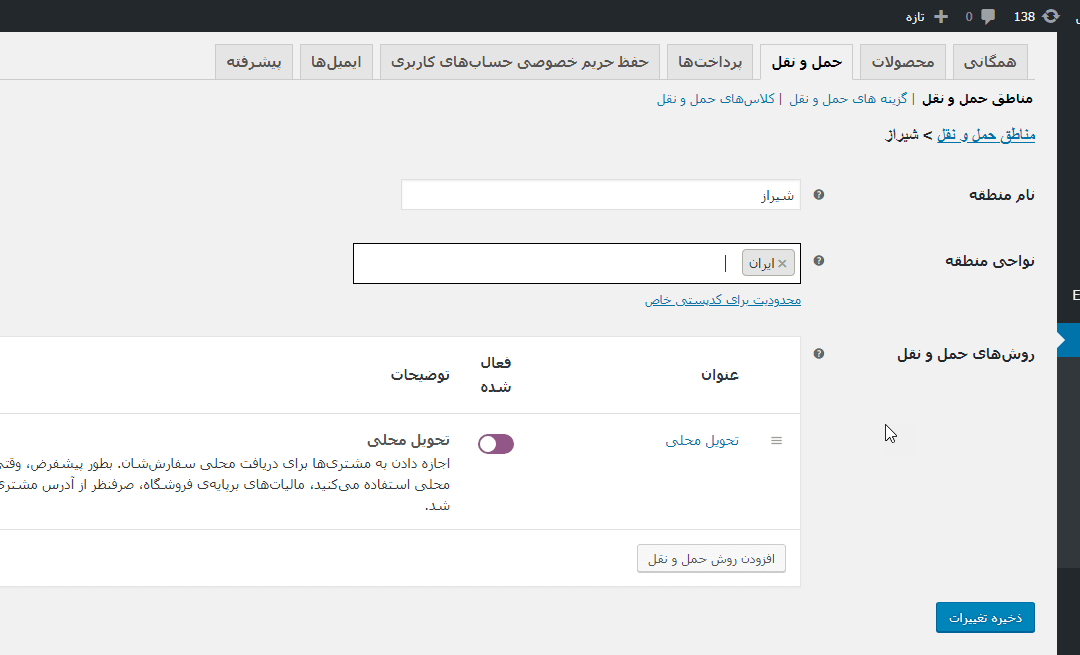The width and height of the screenshot is (1080, 655).
Task: Go to the ایمیل‌ها tab
Action: (336, 62)
